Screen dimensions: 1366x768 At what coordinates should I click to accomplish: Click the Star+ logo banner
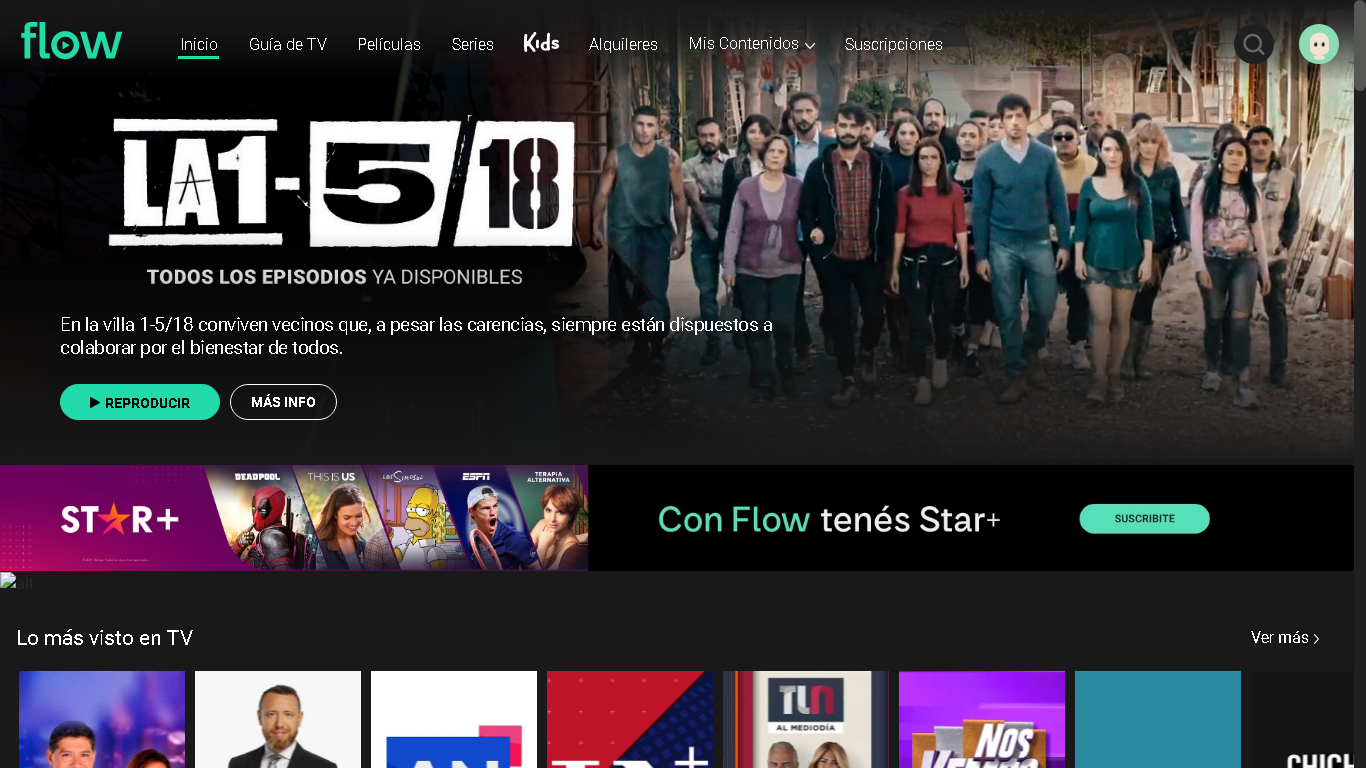tap(120, 519)
